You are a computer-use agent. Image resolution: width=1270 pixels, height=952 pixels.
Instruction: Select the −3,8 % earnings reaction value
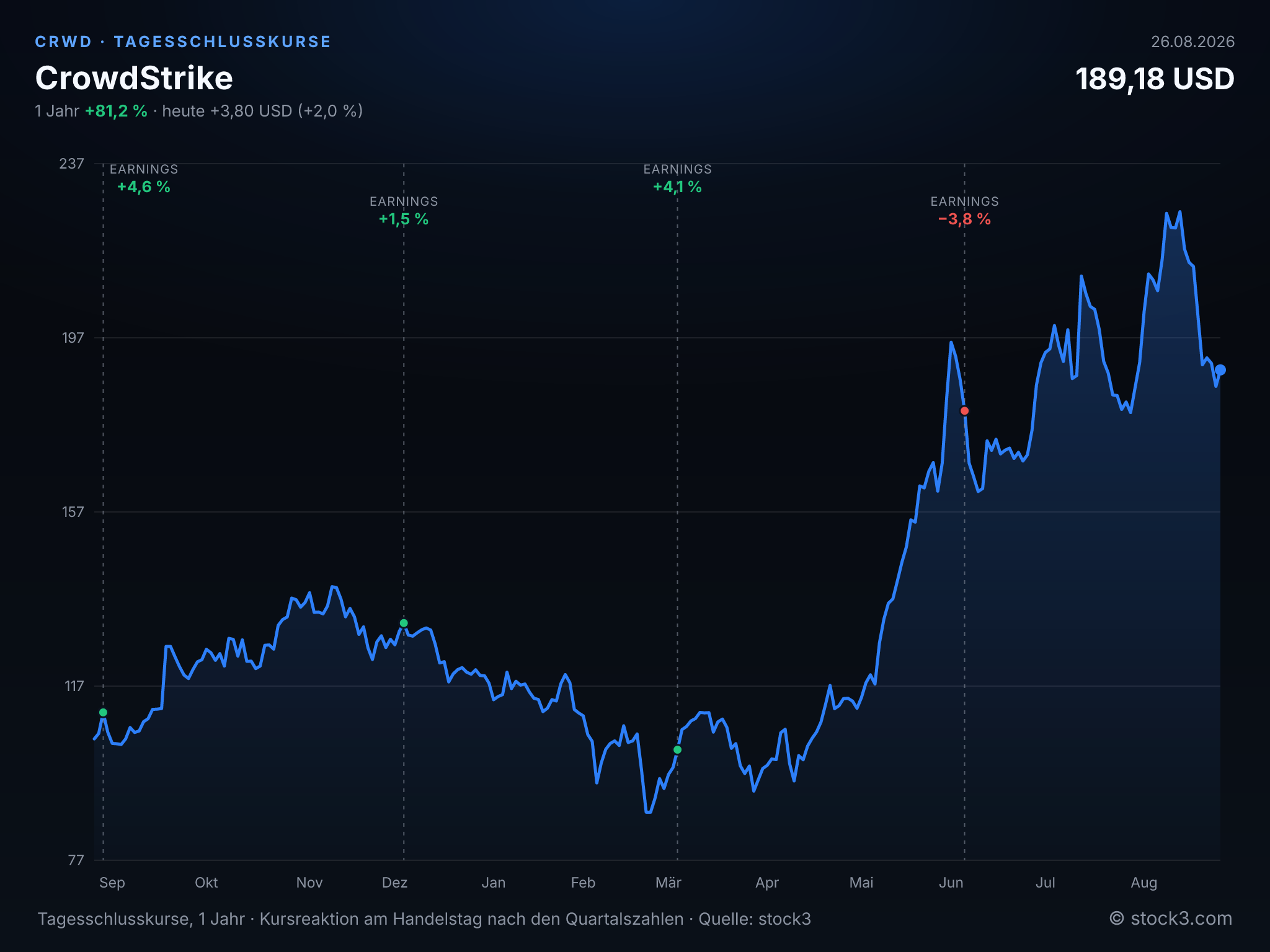[x=964, y=219]
